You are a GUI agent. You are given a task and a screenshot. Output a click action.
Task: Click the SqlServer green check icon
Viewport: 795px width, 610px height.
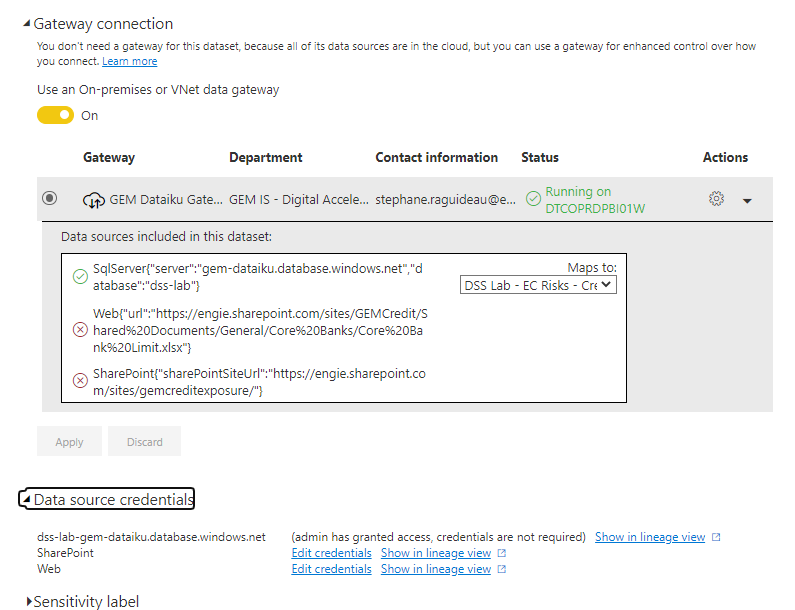(x=80, y=277)
